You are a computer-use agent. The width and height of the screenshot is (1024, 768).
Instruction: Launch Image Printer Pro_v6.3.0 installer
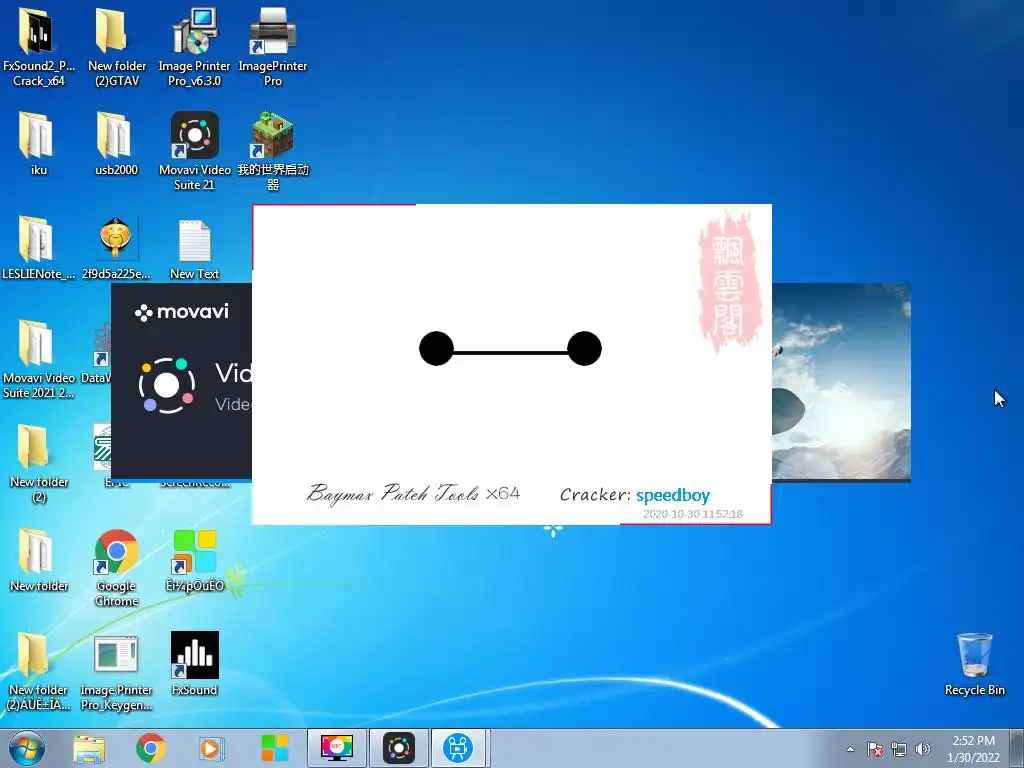pos(194,47)
